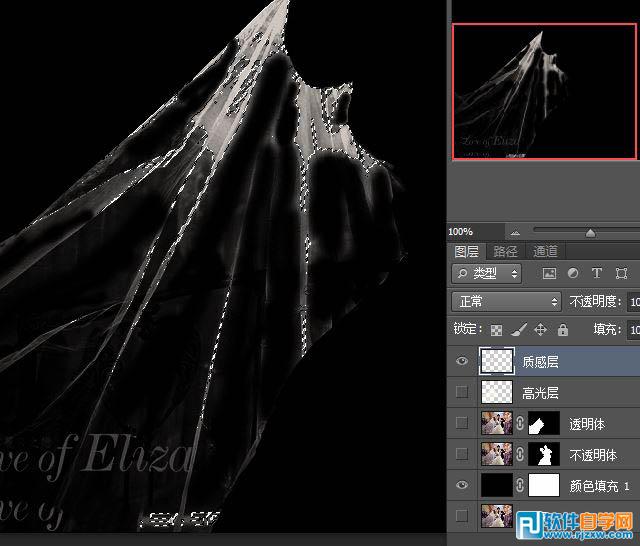Image resolution: width=640 pixels, height=546 pixels.
Task: Show the bottom background image layer
Action: [462, 516]
